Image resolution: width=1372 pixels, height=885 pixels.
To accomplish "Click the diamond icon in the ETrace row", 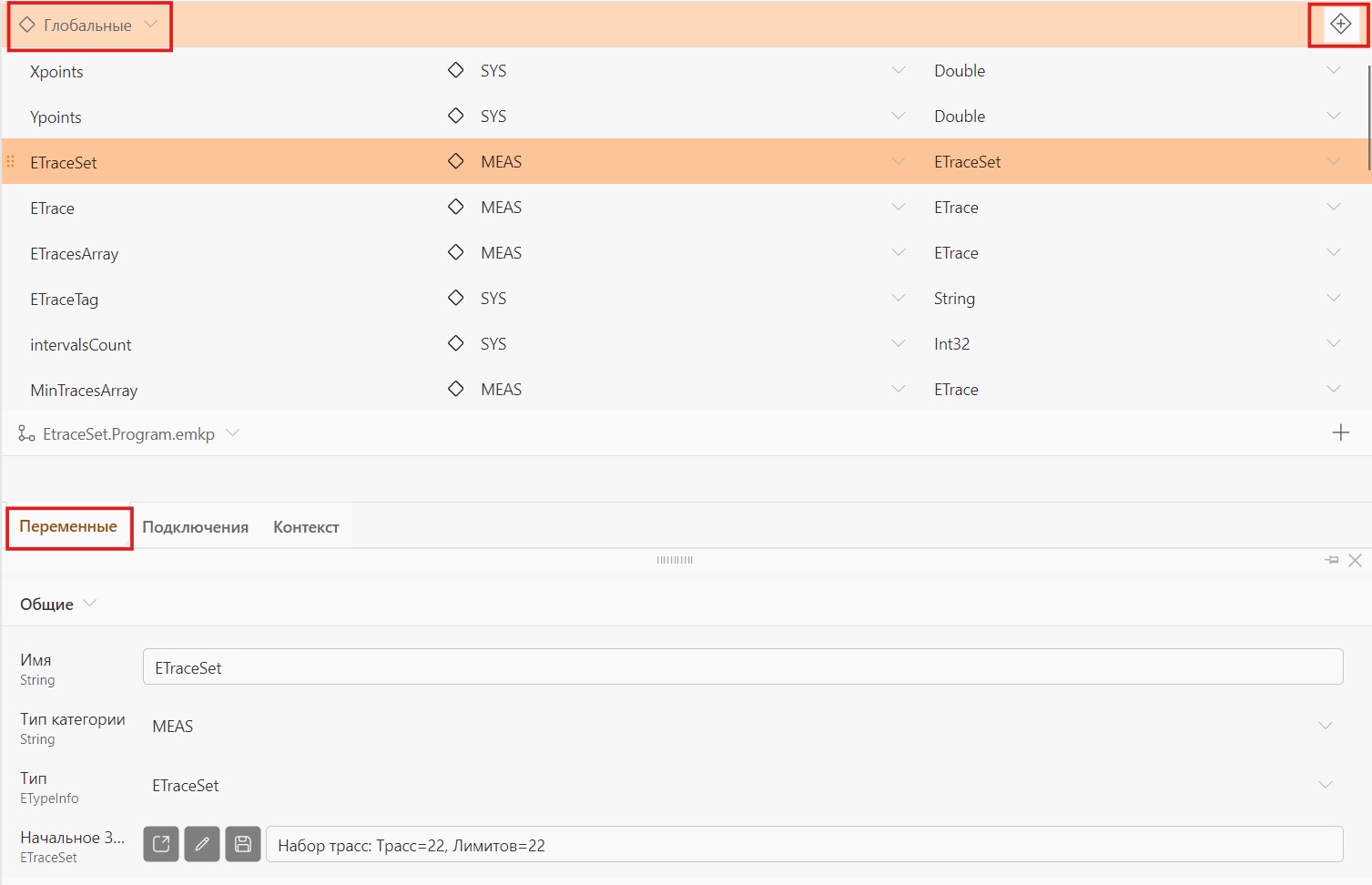I will click(x=456, y=207).
